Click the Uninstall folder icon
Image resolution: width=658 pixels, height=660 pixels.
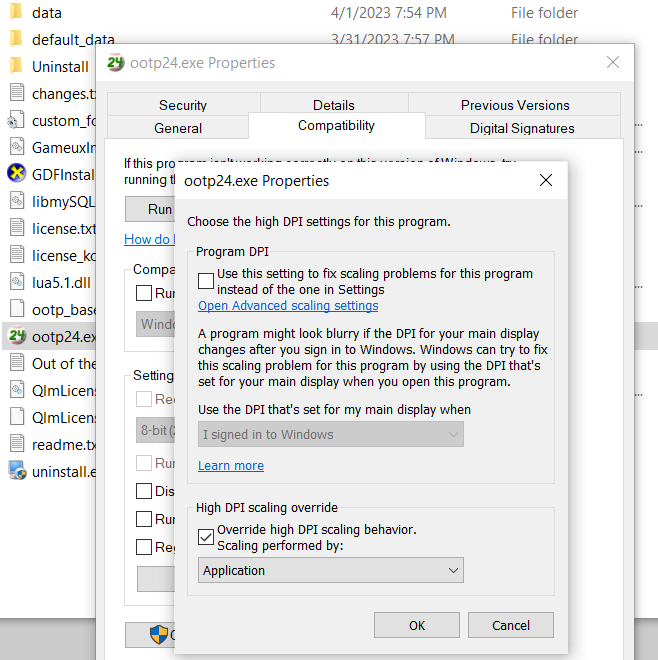(16, 66)
